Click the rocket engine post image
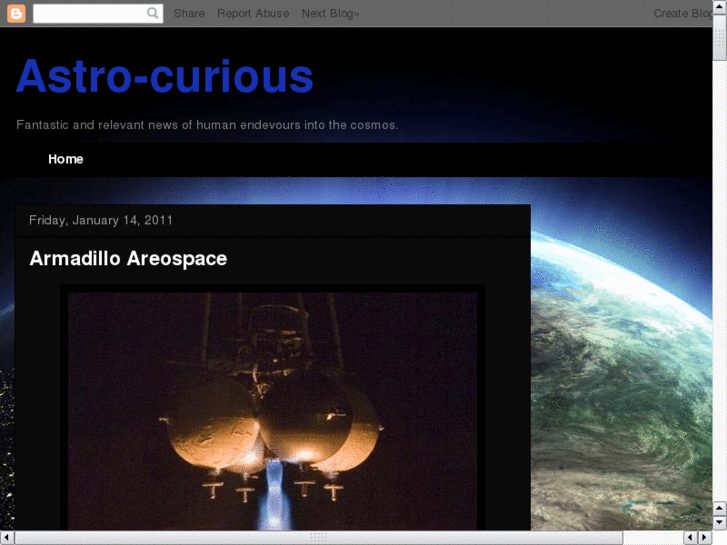The height and width of the screenshot is (545, 727). pos(273,410)
